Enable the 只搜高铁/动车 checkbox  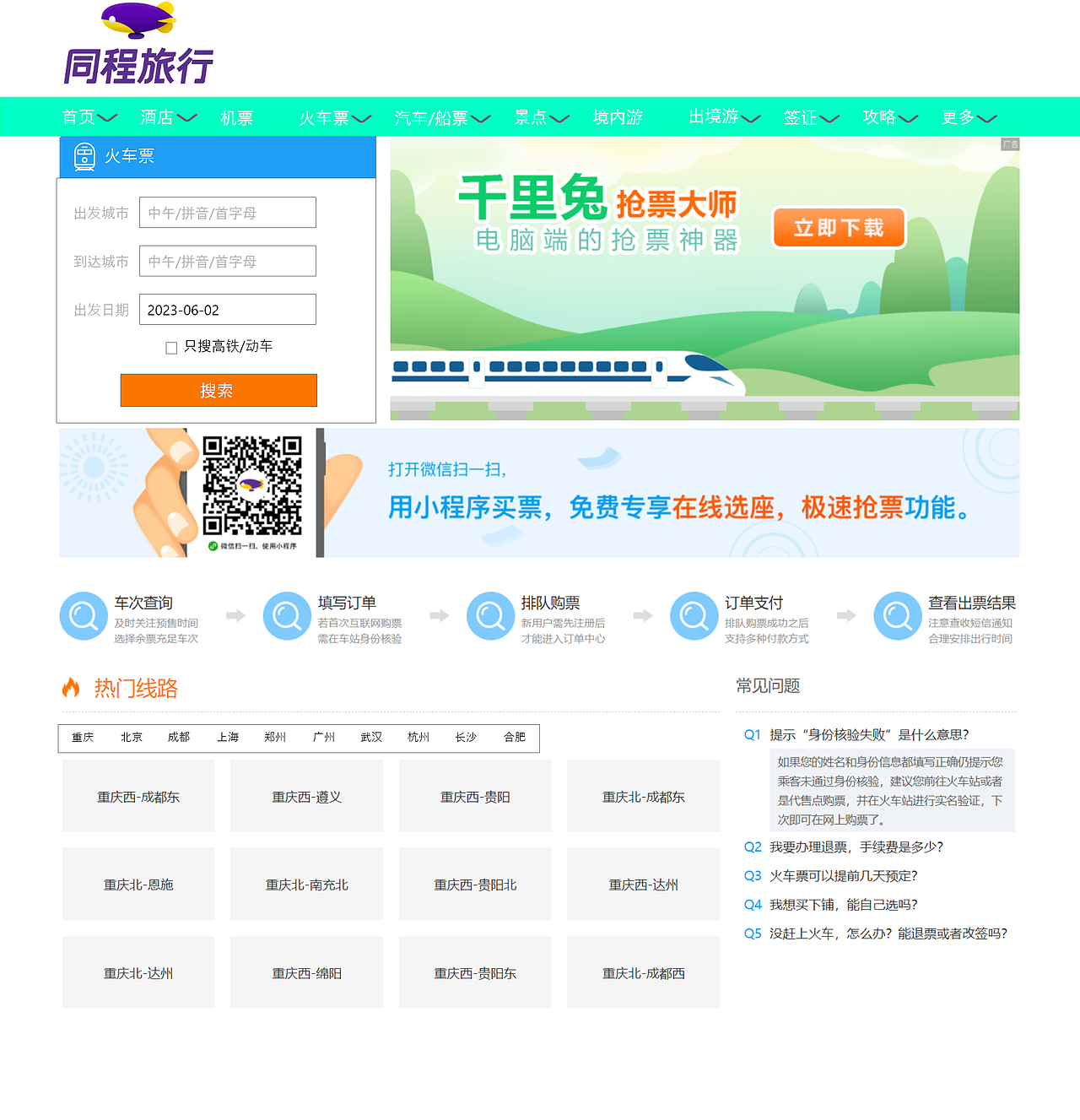171,347
